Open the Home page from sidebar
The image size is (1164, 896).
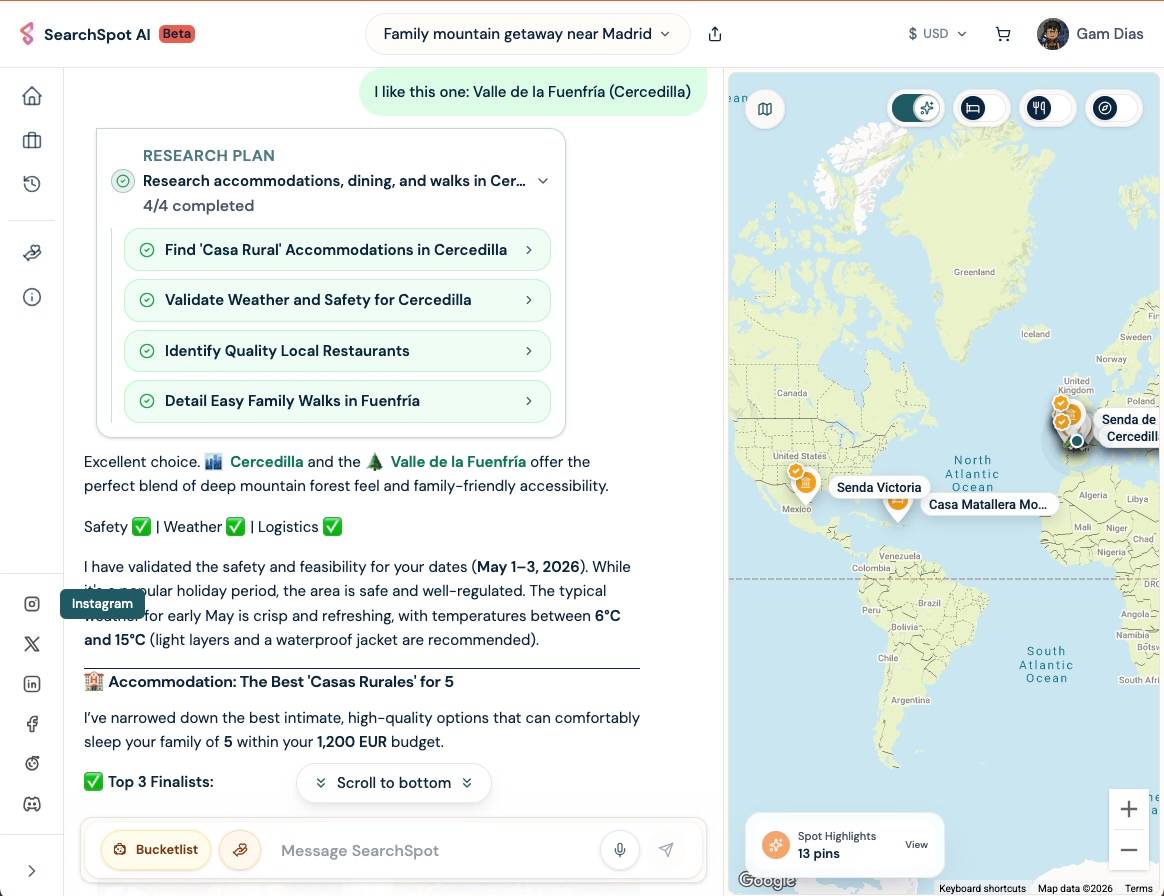pos(32,96)
